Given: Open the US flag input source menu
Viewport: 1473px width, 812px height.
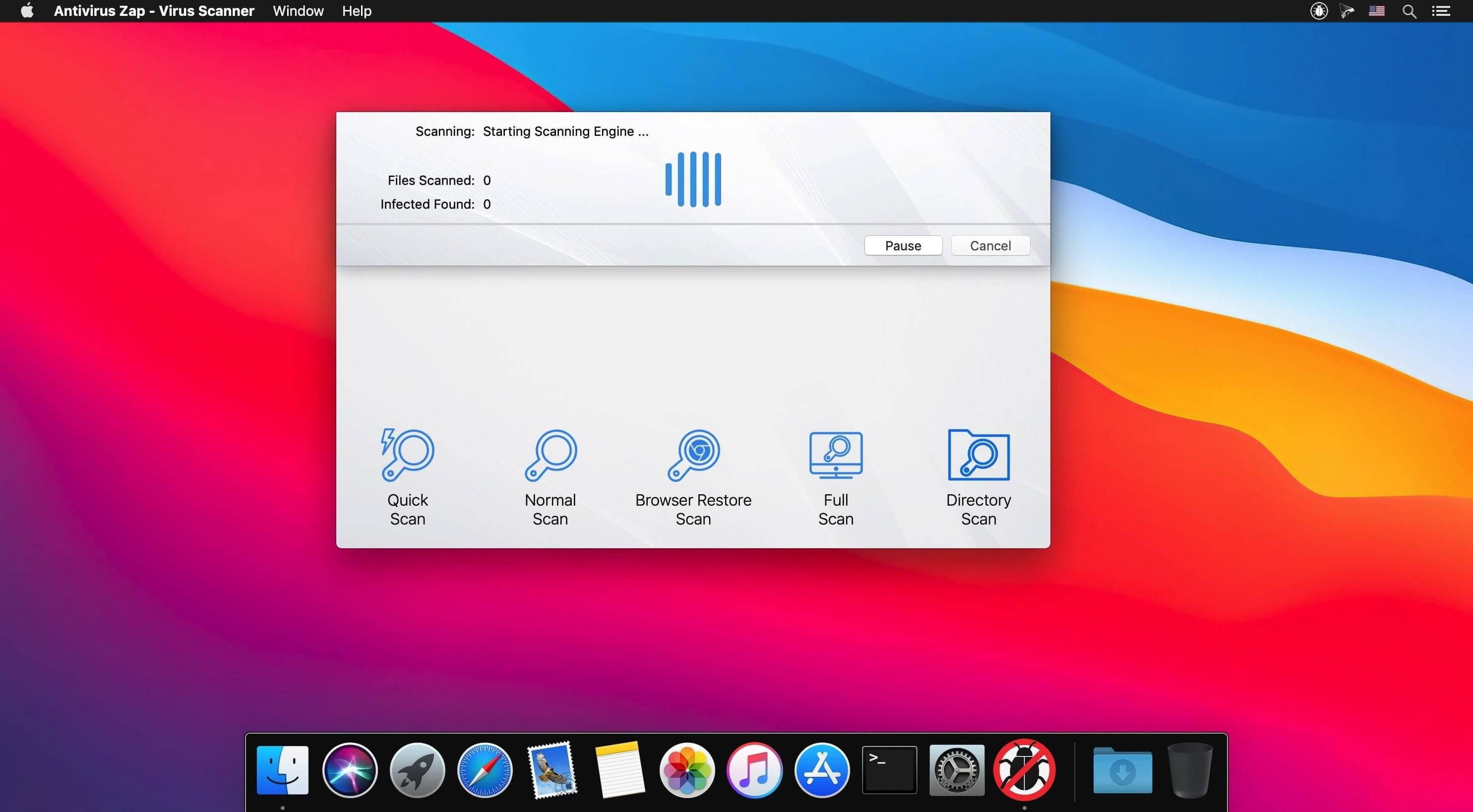Looking at the screenshot, I should pyautogui.click(x=1376, y=11).
